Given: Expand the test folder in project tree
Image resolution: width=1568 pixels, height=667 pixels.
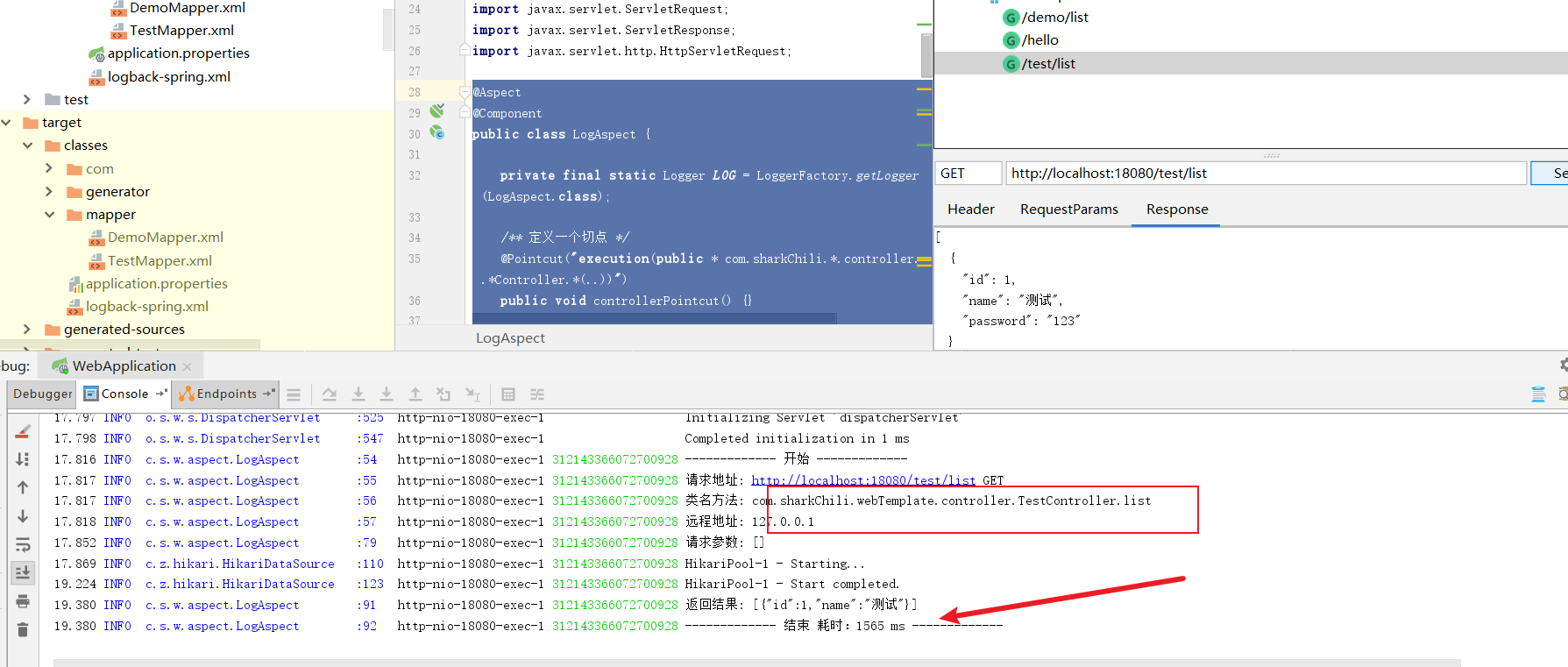Looking at the screenshot, I should pyautogui.click(x=27, y=100).
